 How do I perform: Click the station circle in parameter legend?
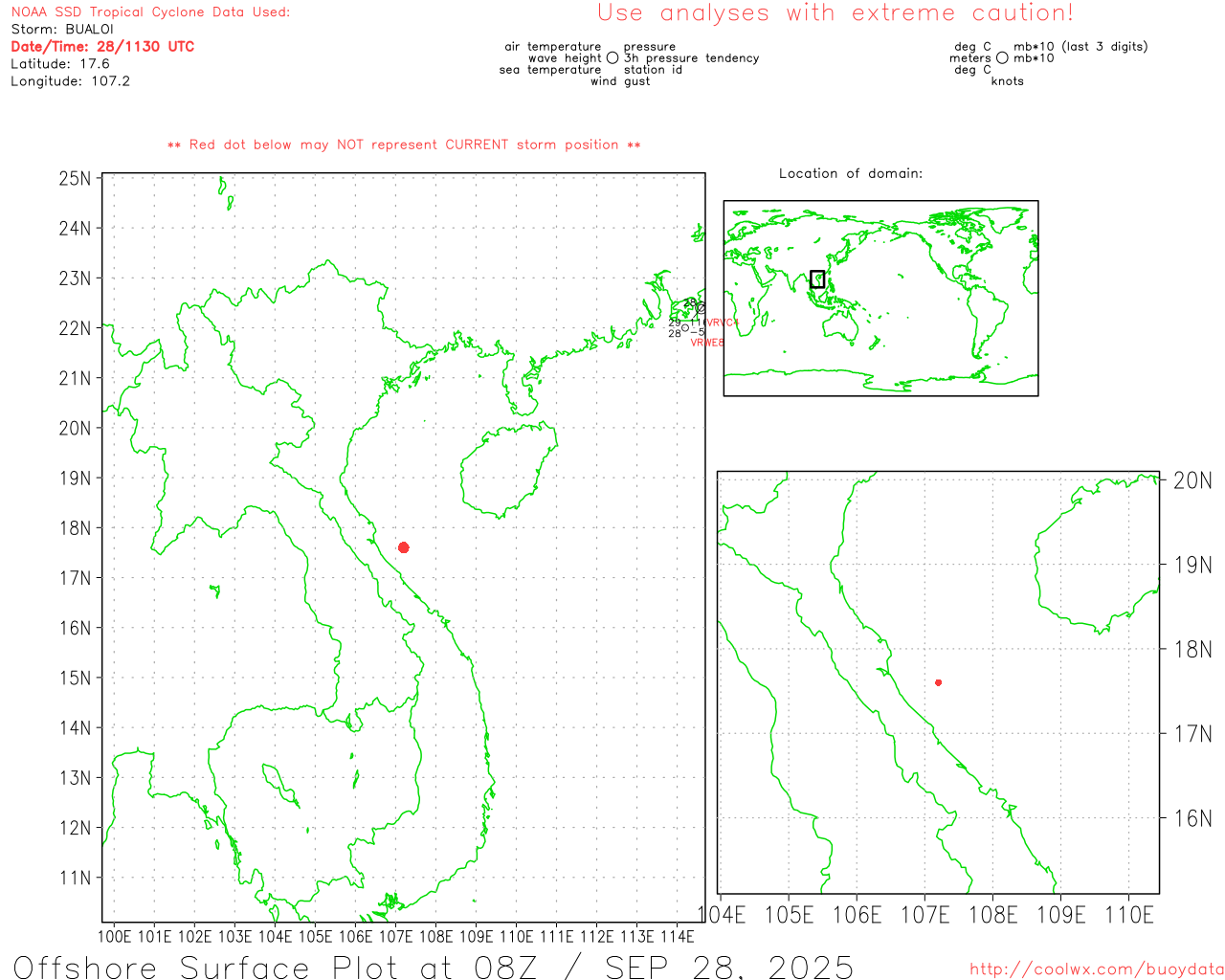612,58
